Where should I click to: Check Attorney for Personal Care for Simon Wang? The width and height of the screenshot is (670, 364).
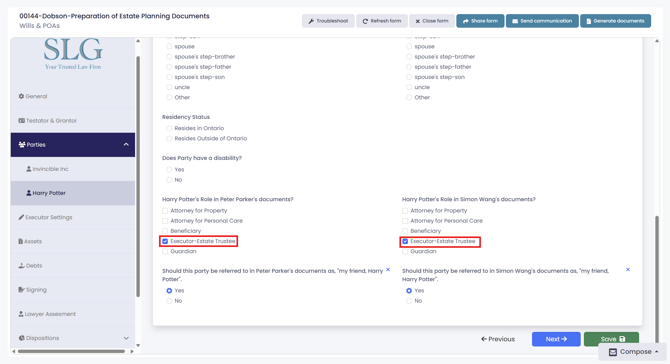(x=405, y=221)
